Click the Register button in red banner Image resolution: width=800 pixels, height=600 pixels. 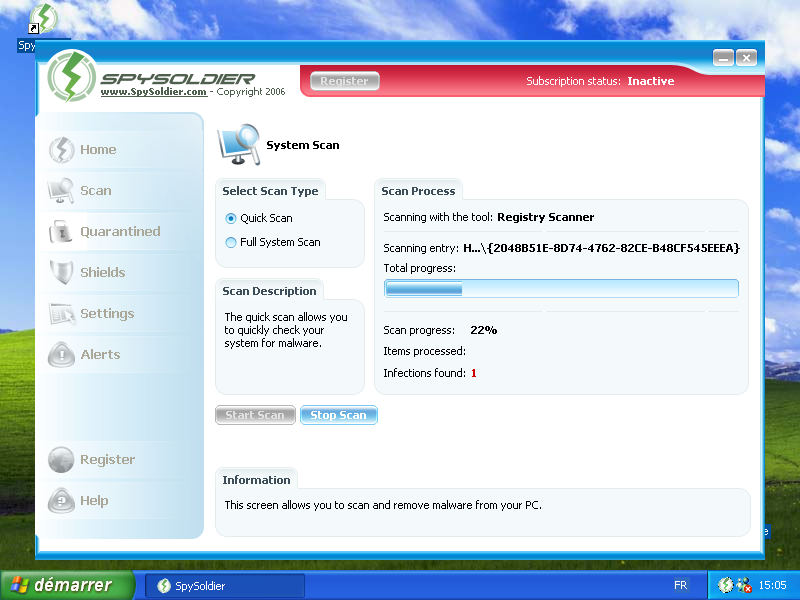pyautogui.click(x=344, y=81)
